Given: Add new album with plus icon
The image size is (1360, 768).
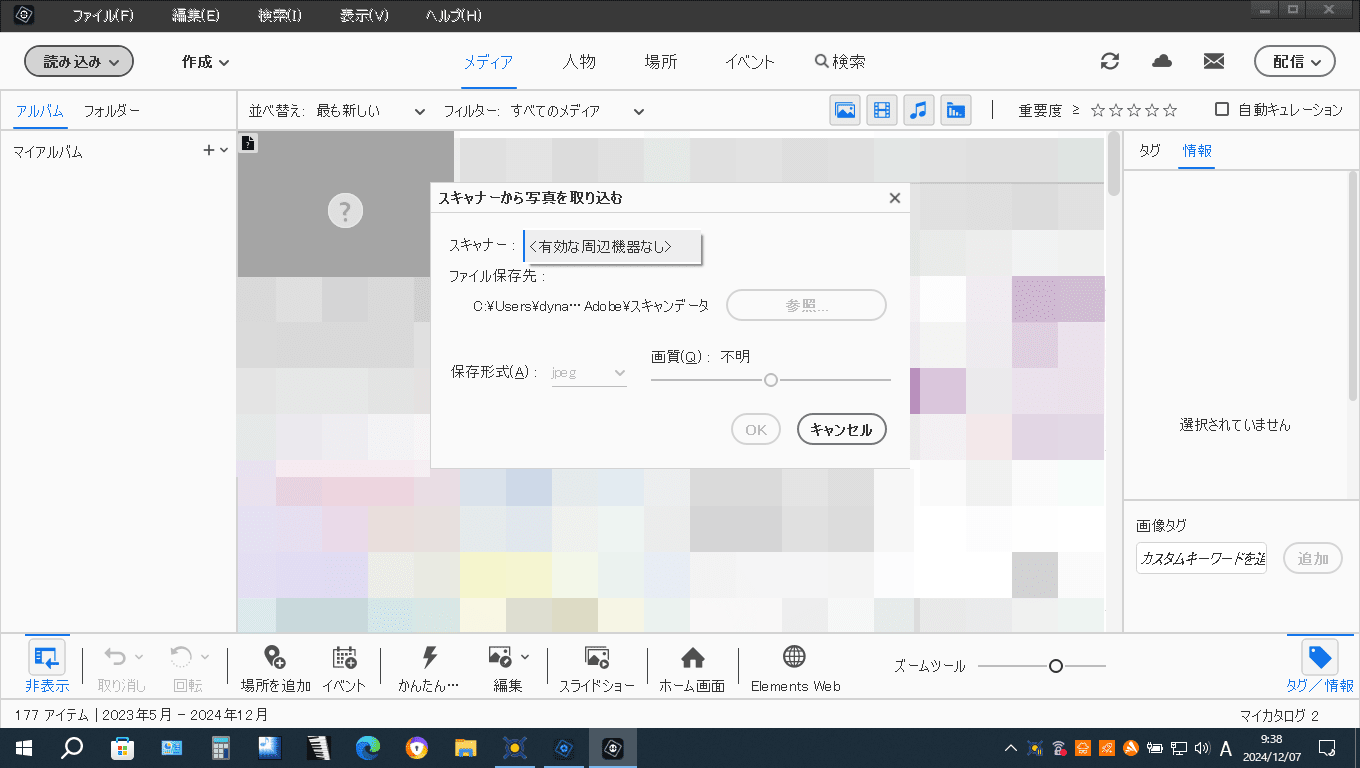Looking at the screenshot, I should (x=209, y=151).
